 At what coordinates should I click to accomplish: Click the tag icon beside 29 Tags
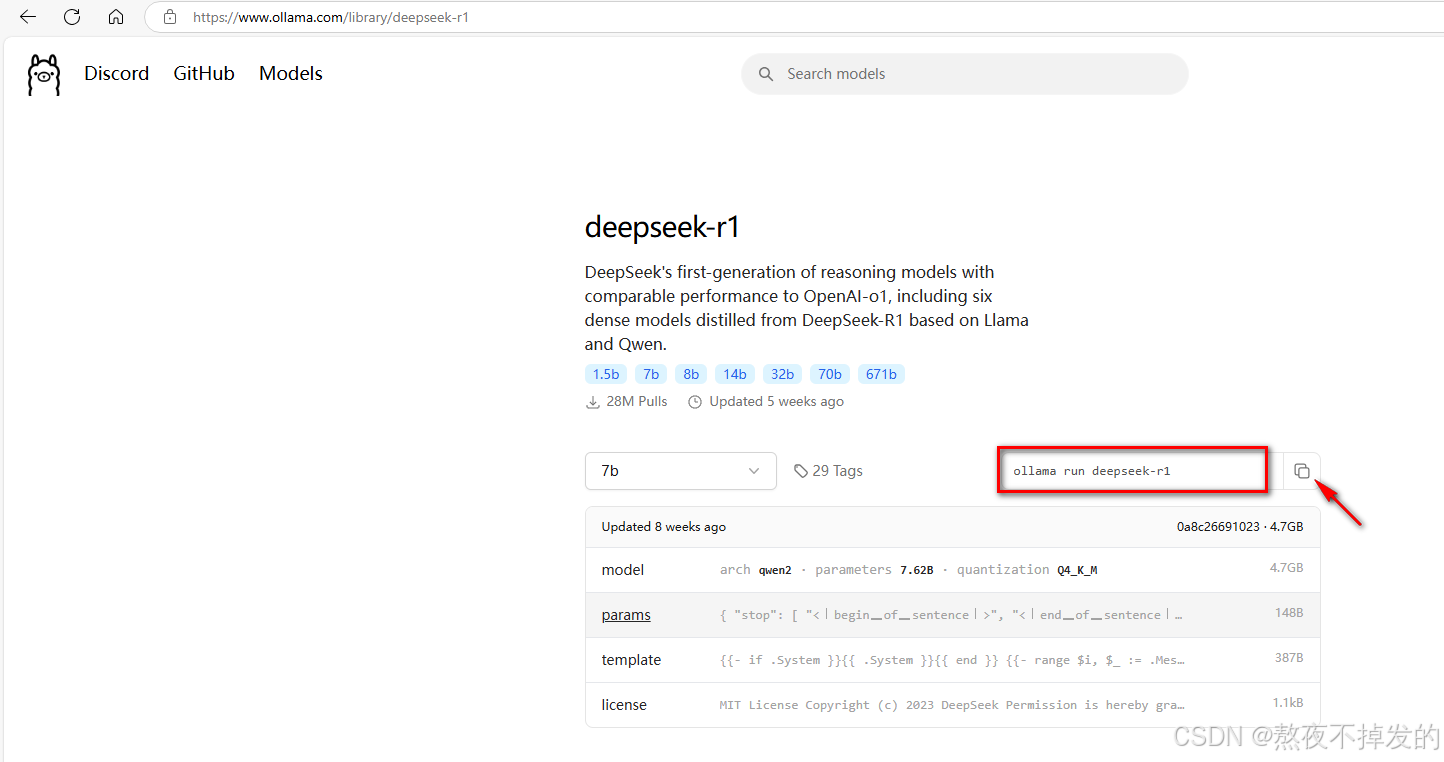pyautogui.click(x=801, y=471)
